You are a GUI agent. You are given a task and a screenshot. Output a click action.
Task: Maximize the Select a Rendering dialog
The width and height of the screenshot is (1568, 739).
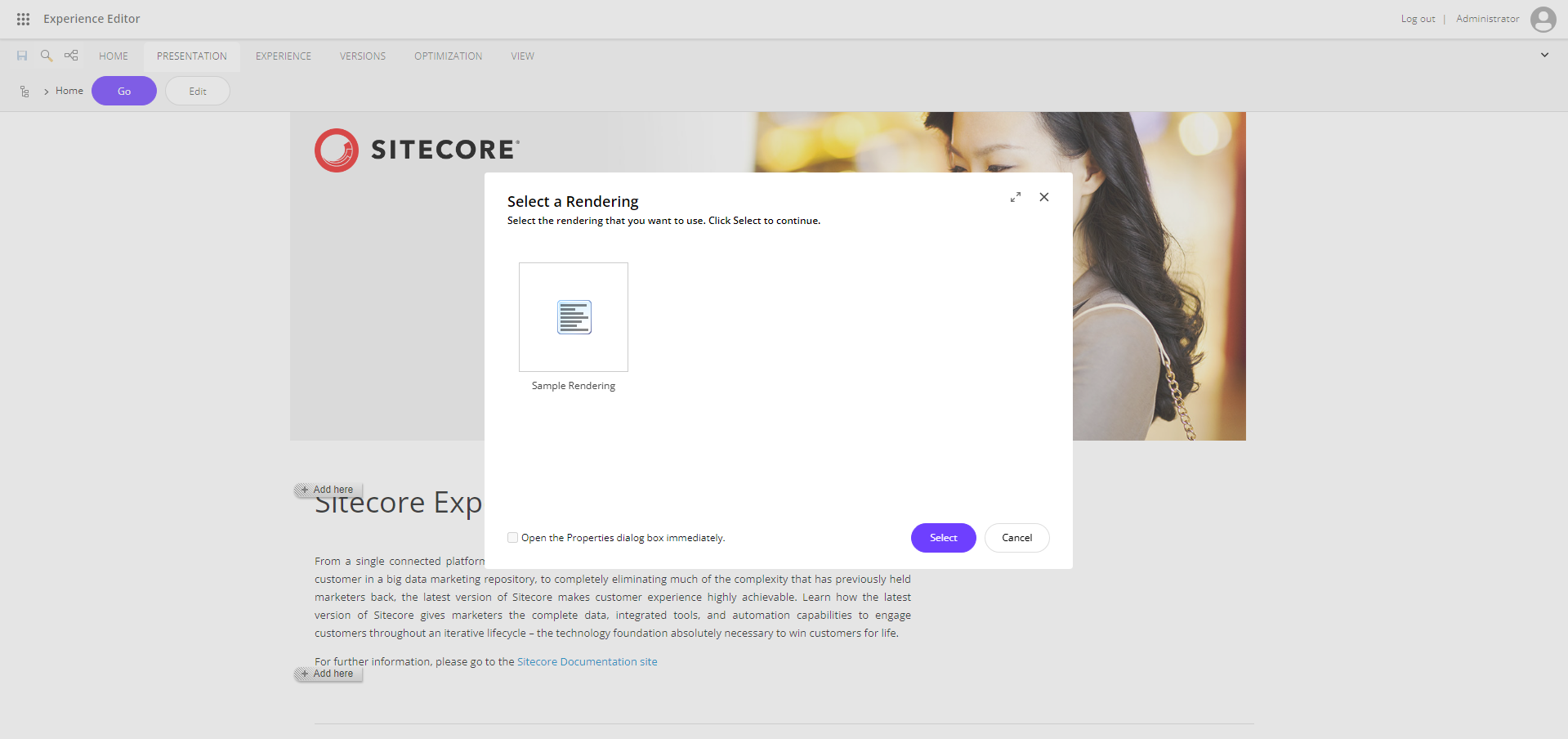coord(1016,197)
